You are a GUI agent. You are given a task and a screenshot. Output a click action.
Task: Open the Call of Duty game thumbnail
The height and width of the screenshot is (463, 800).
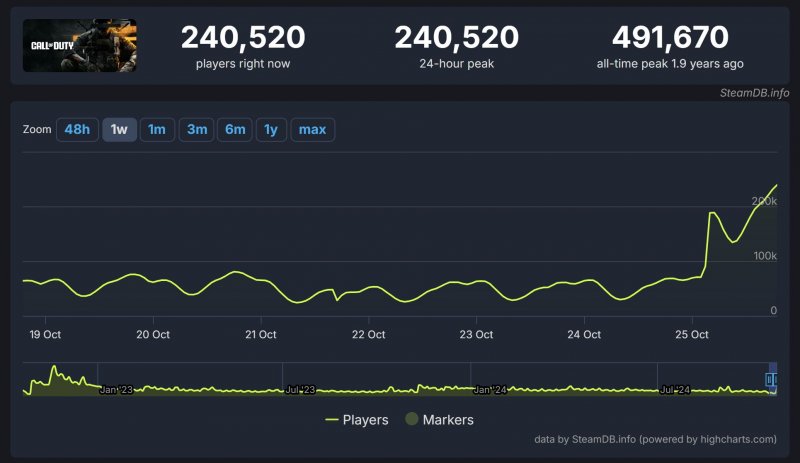pyautogui.click(x=80, y=45)
